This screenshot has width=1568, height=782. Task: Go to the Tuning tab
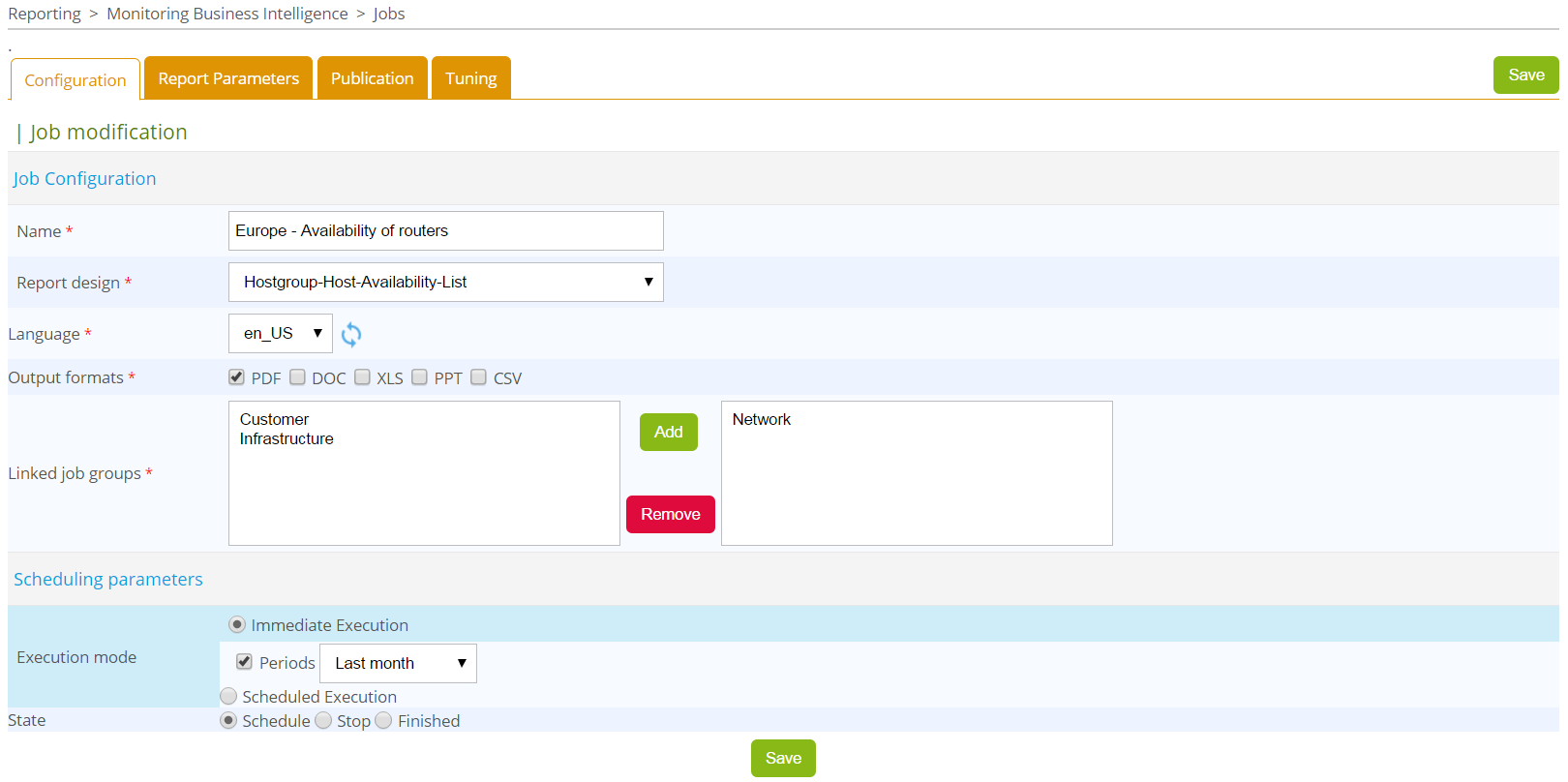coord(470,78)
